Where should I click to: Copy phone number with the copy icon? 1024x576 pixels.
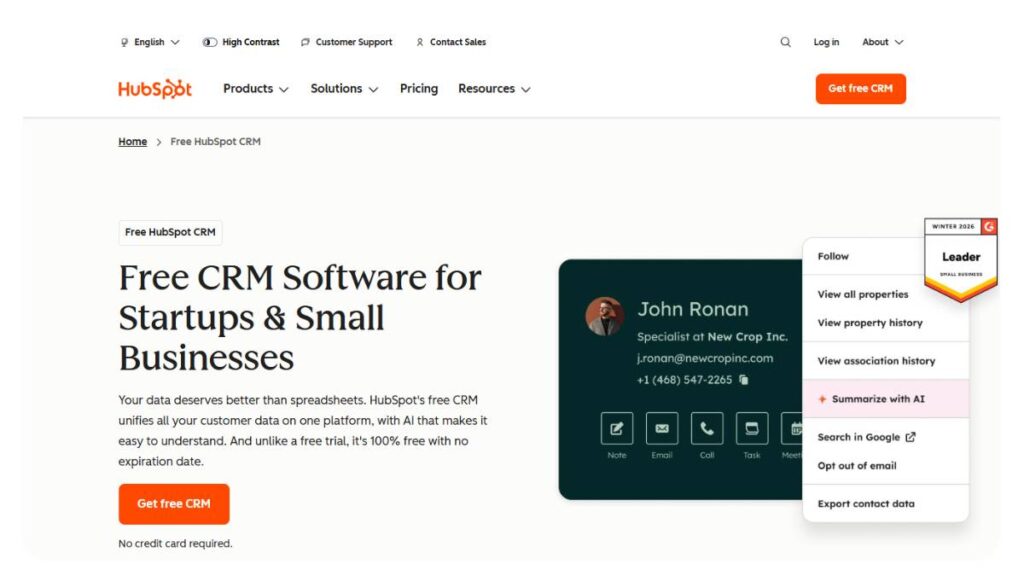coord(743,379)
